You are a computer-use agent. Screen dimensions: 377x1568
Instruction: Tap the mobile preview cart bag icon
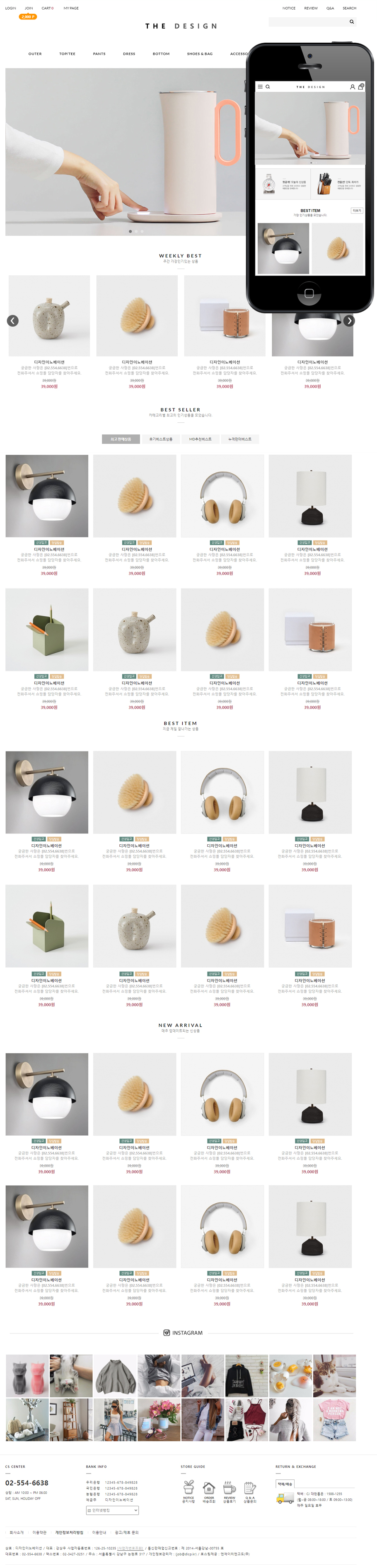tap(360, 87)
